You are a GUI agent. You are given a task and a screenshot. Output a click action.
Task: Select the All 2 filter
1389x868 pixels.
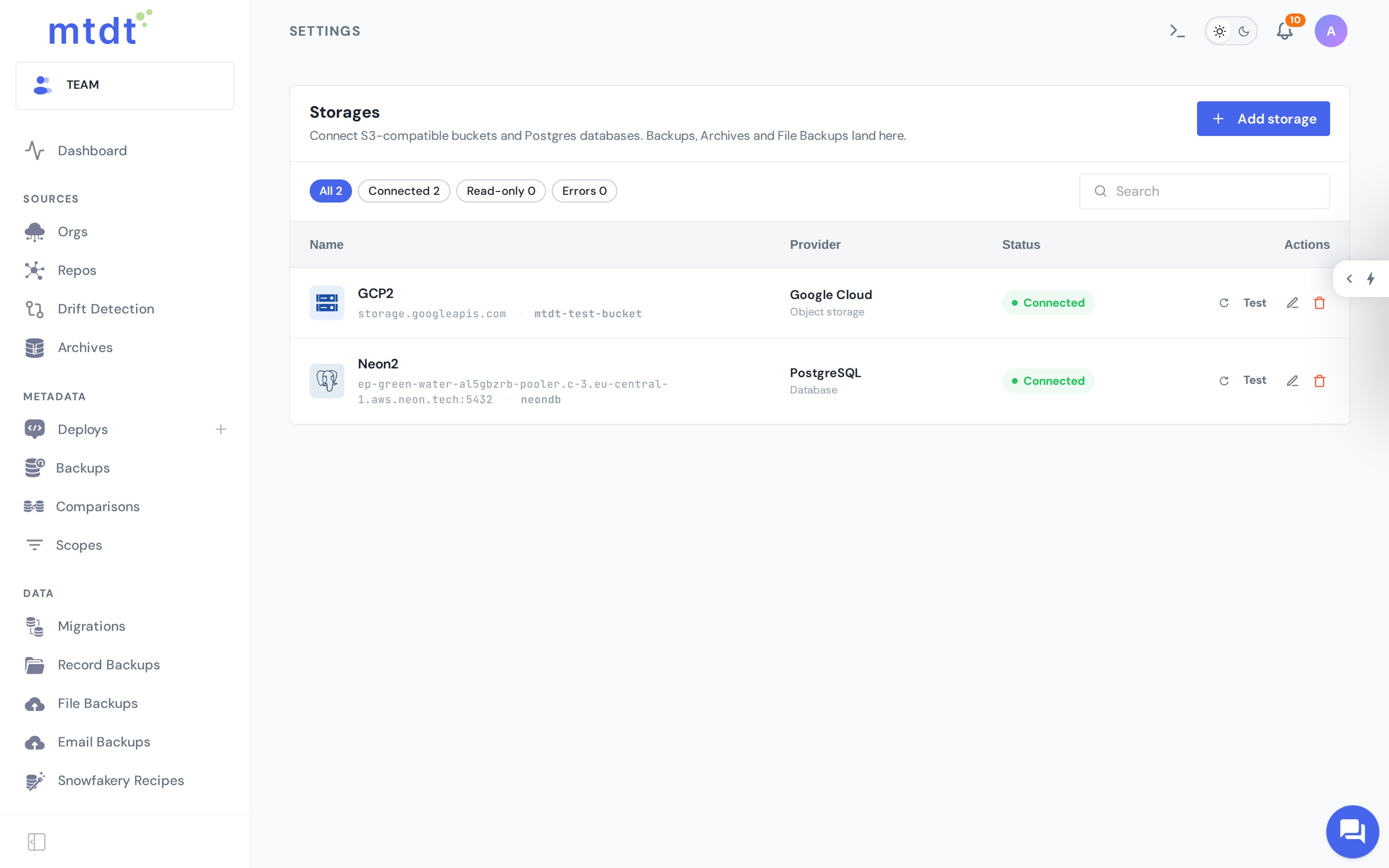click(x=330, y=191)
